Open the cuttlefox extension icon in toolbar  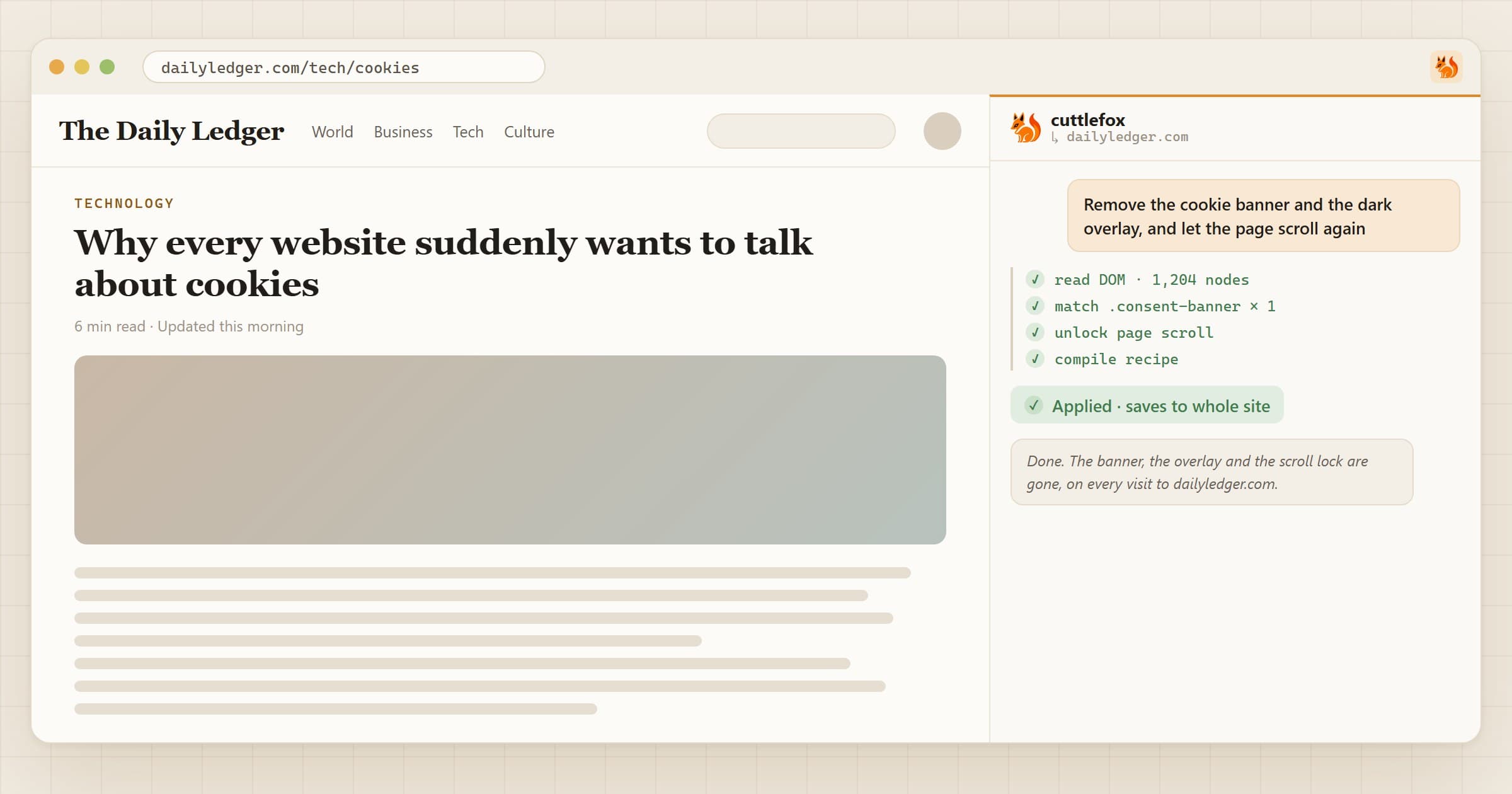pyautogui.click(x=1446, y=67)
